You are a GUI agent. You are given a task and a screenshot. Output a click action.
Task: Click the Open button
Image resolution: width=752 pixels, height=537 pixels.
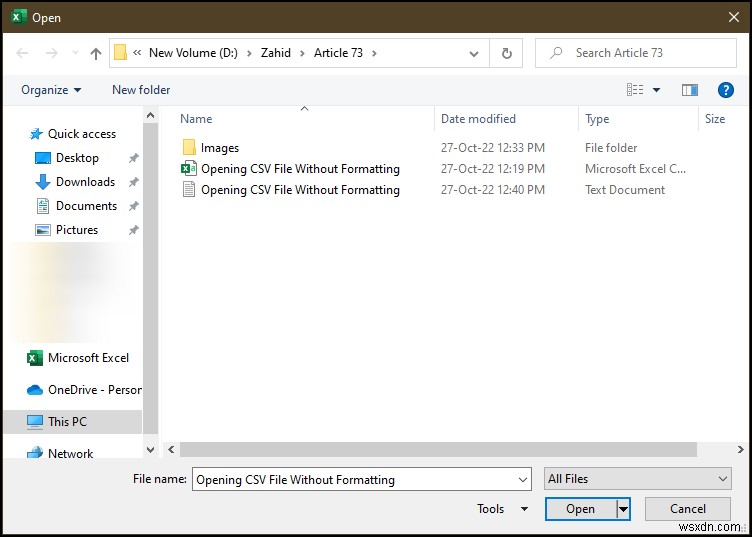pyautogui.click(x=581, y=509)
